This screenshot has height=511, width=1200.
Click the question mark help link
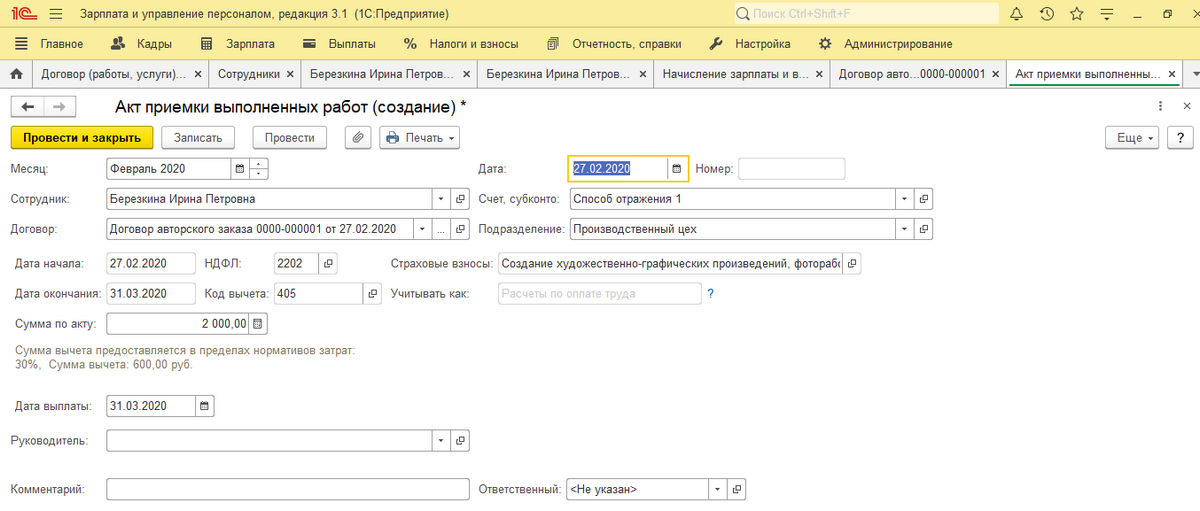[711, 294]
